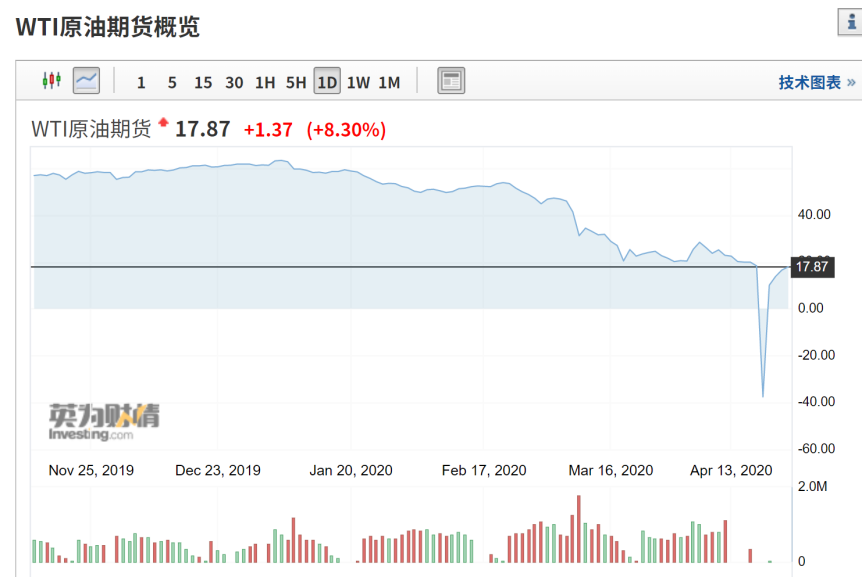Viewport: 862px width, 578px height.
Task: Select the 1 minute interval
Action: coord(141,82)
